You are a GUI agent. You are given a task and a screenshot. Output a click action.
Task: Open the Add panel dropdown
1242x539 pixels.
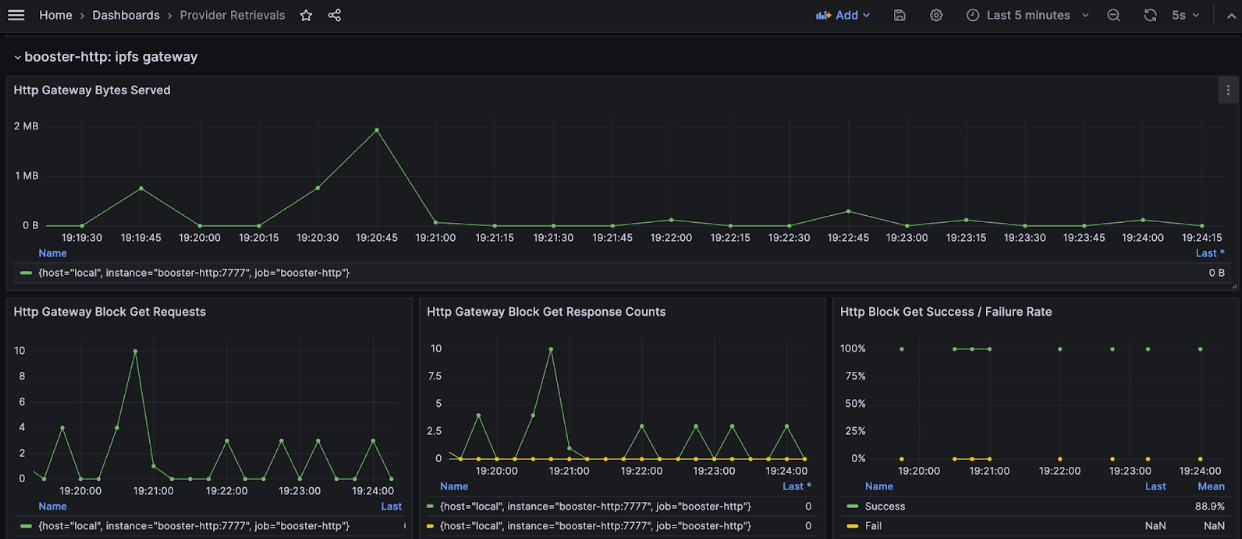click(843, 15)
